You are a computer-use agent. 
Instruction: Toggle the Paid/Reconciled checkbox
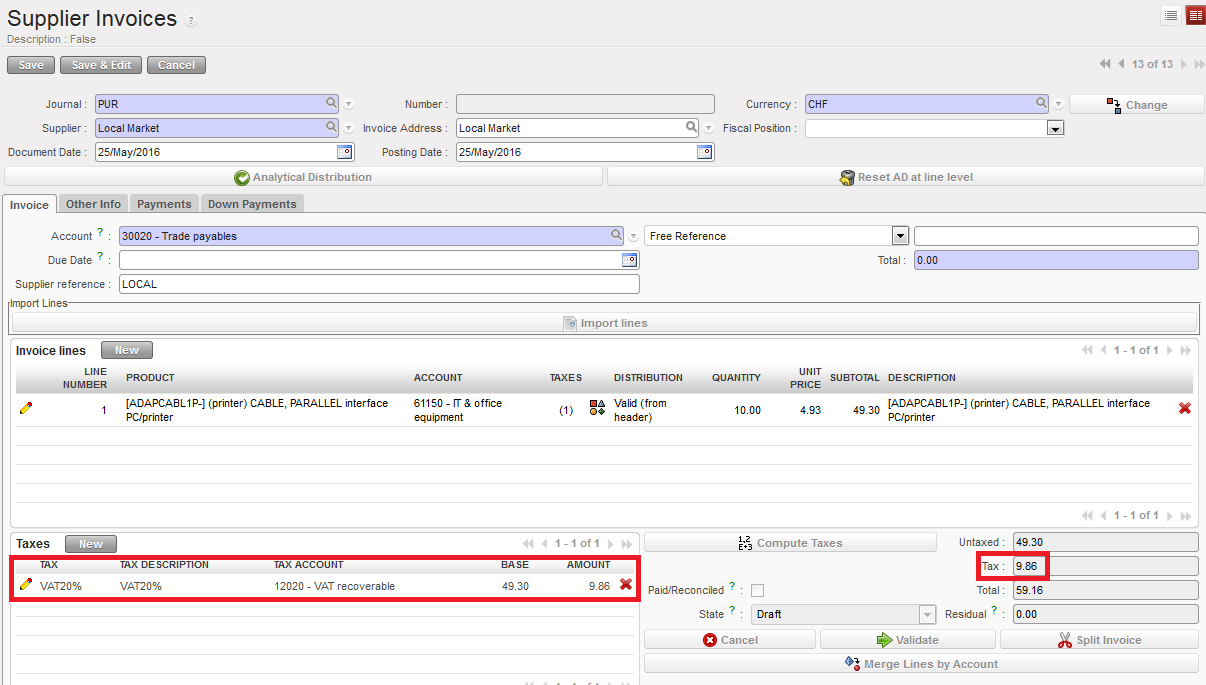click(x=757, y=590)
